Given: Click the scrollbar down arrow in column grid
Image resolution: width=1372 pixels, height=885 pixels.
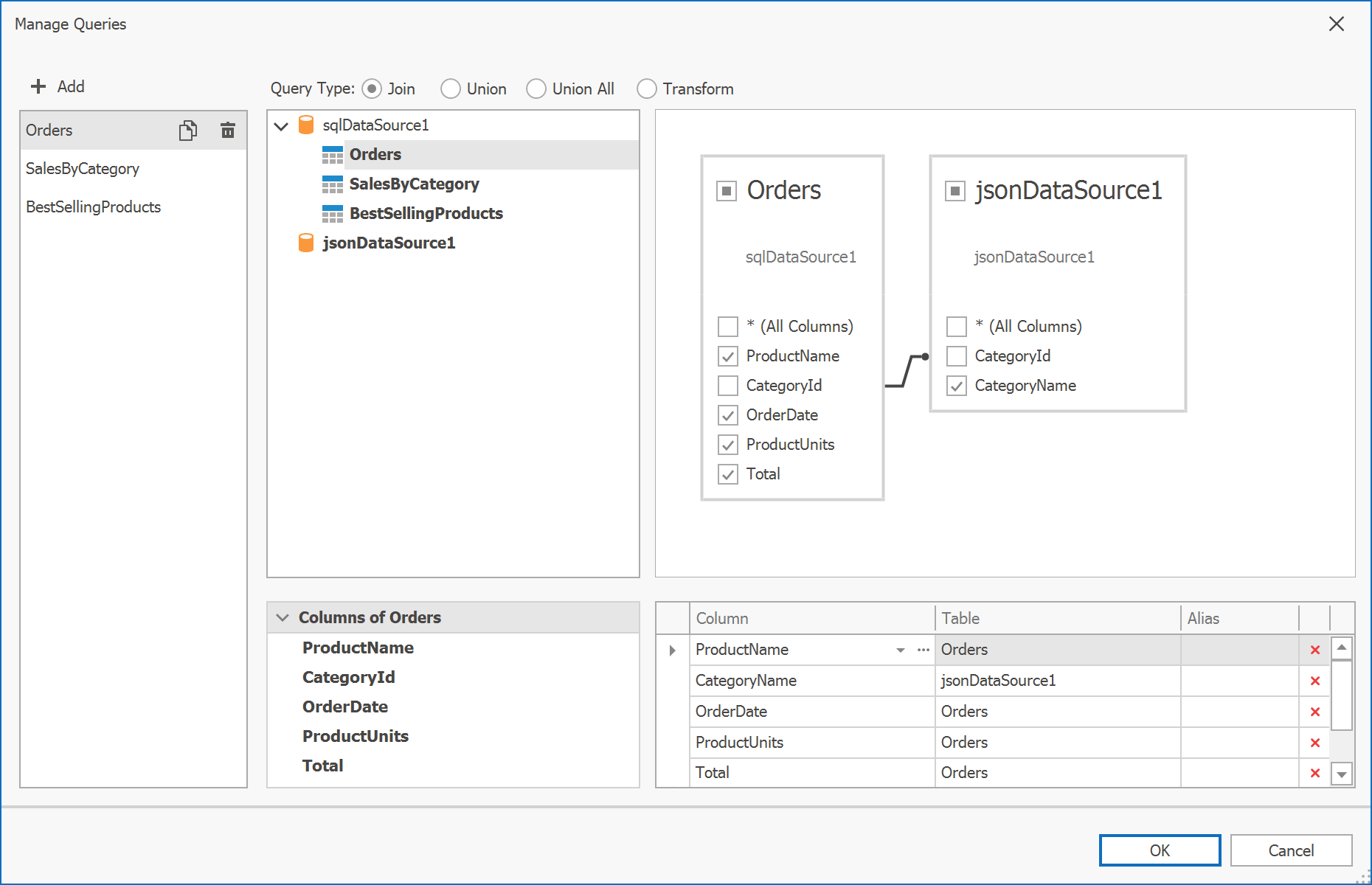Looking at the screenshot, I should (1340, 773).
